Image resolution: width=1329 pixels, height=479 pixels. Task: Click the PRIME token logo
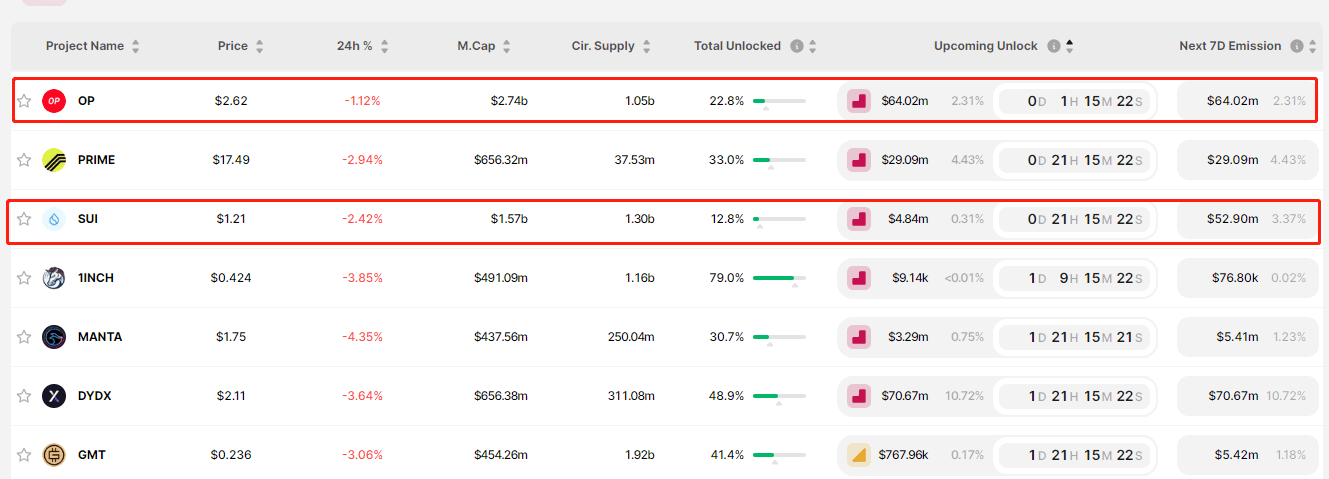[x=54, y=160]
